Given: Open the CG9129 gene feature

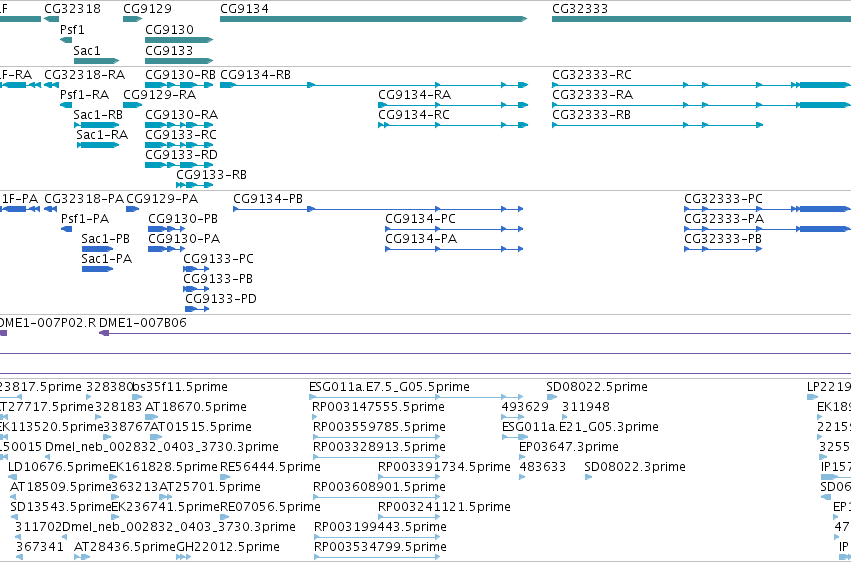Looking at the screenshot, I should click(132, 19).
